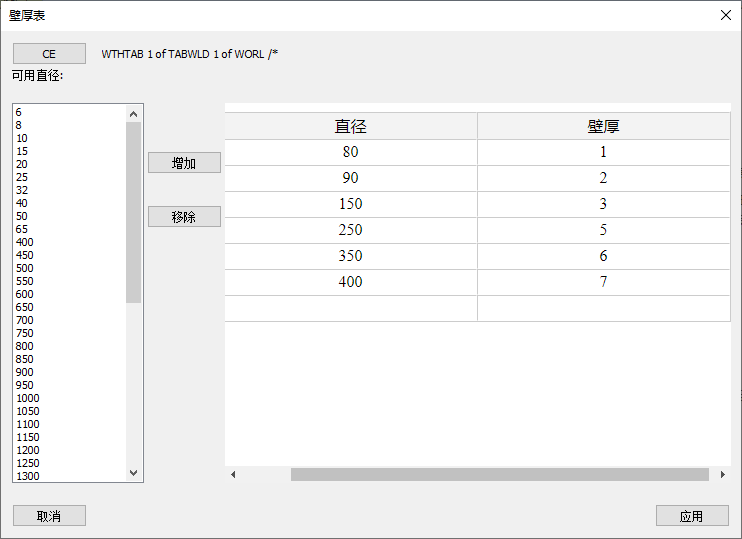Select diameter 1300 in available list

[x=27, y=476]
